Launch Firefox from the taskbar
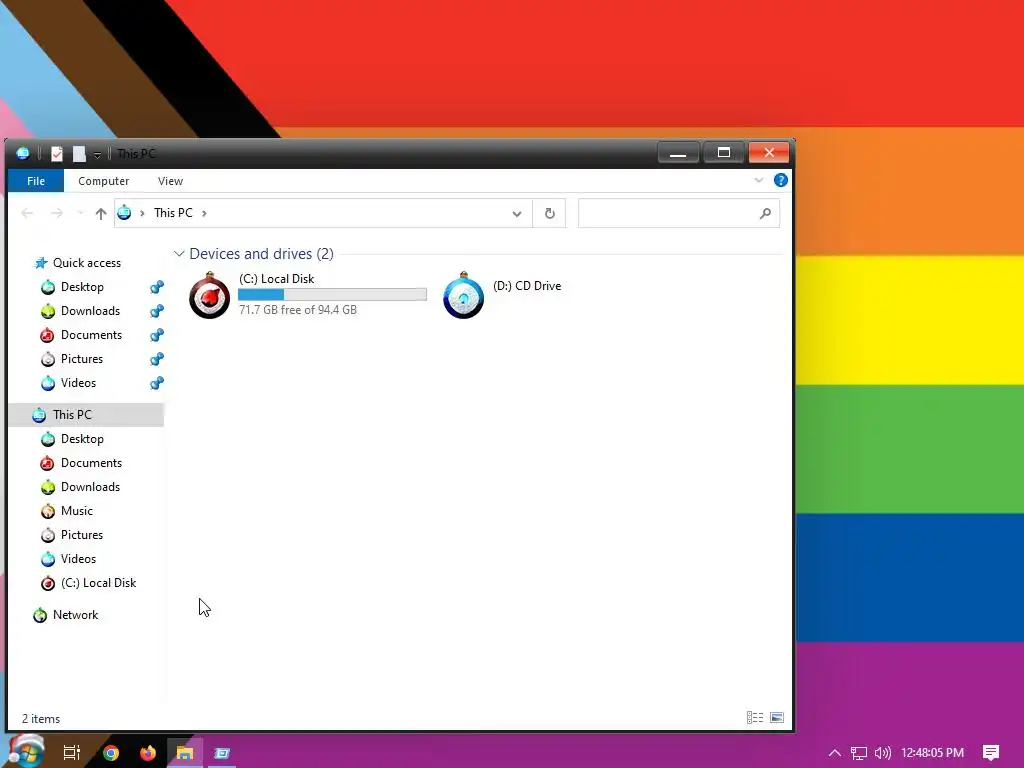The height and width of the screenshot is (768, 1024). 148,753
